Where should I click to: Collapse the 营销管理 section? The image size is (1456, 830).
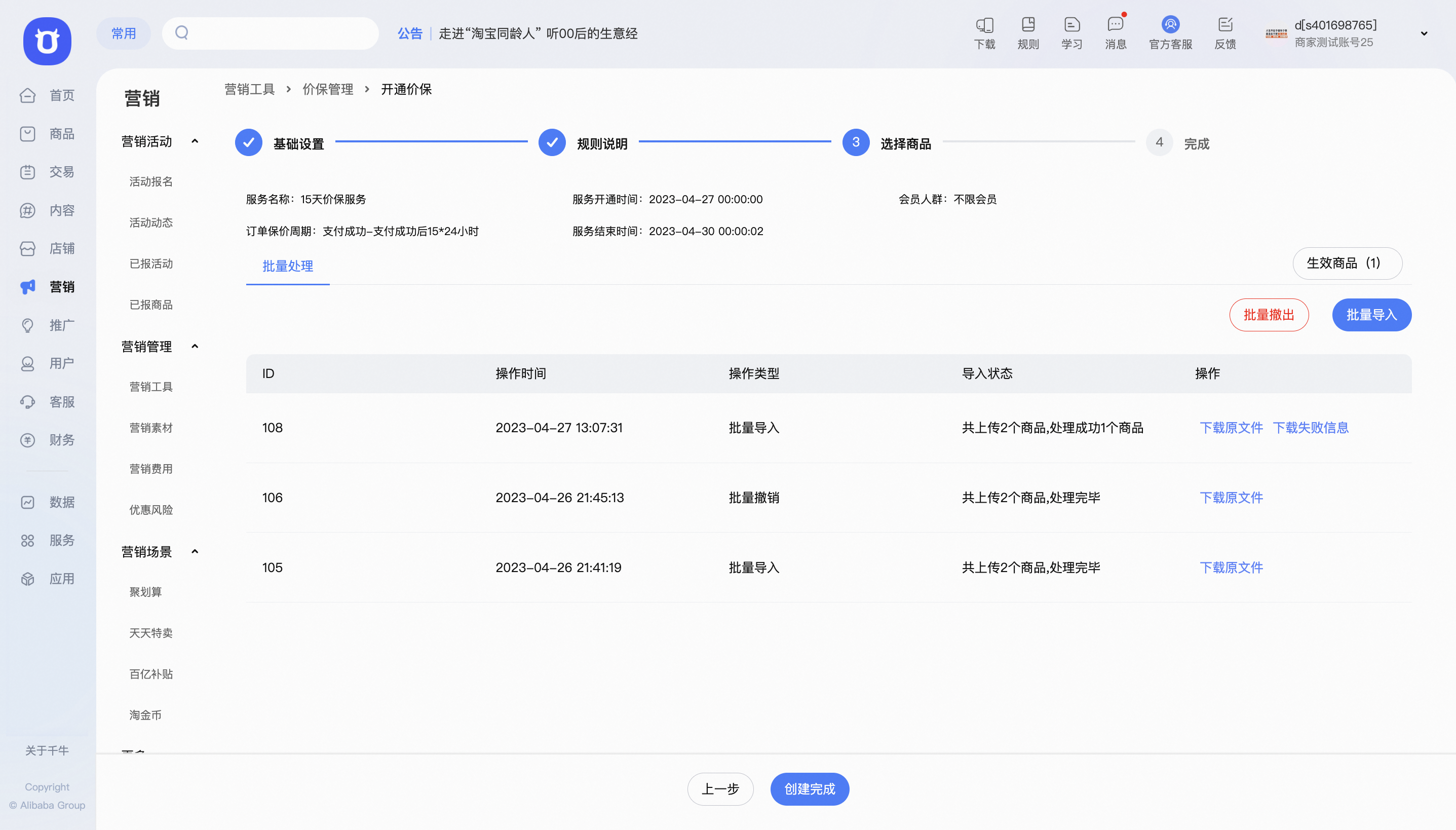[x=195, y=347]
